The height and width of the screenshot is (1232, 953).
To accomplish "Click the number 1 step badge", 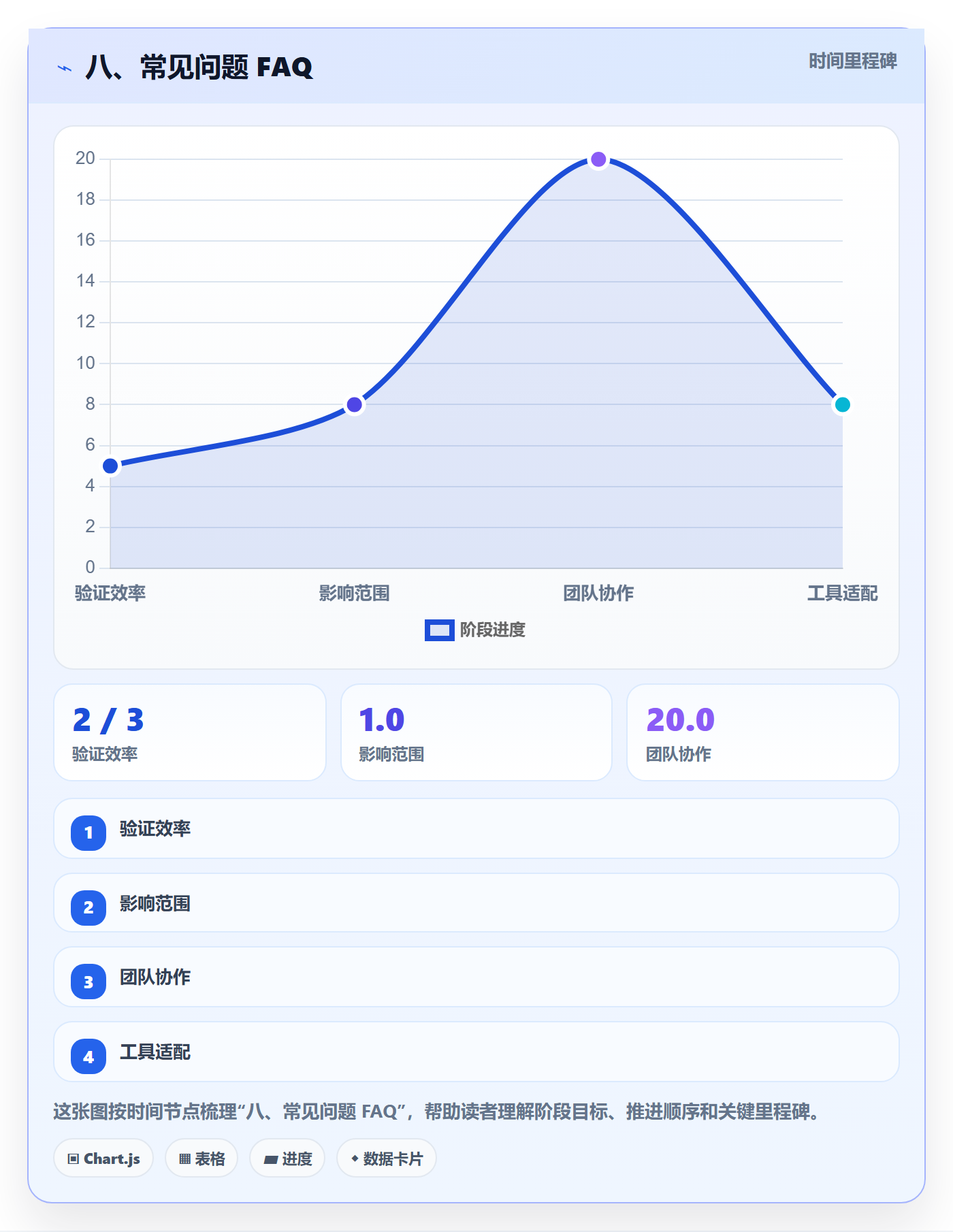I will pyautogui.click(x=88, y=832).
